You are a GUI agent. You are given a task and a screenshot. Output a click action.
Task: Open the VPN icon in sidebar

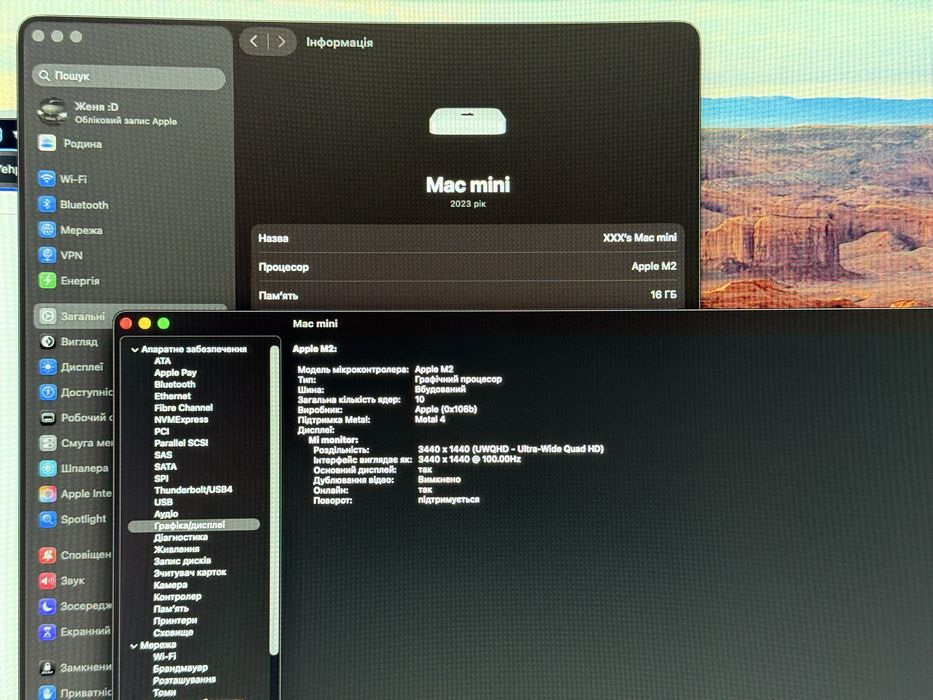point(47,255)
